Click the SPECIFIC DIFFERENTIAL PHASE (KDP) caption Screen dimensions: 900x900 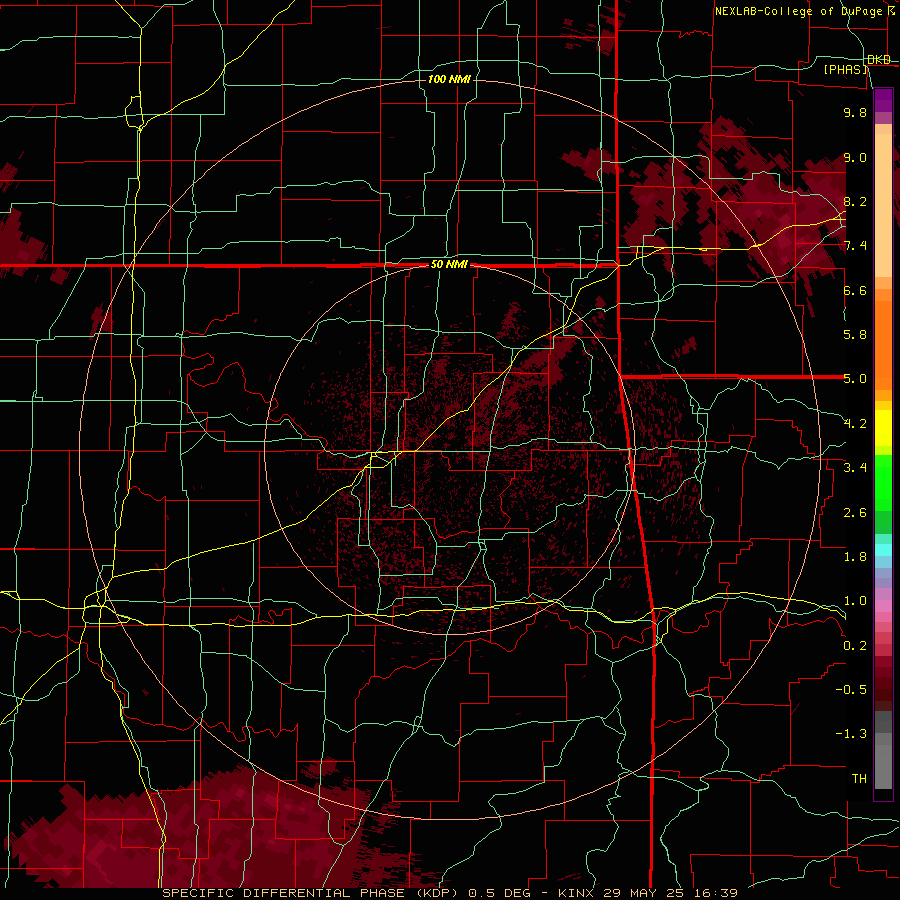click(x=312, y=893)
